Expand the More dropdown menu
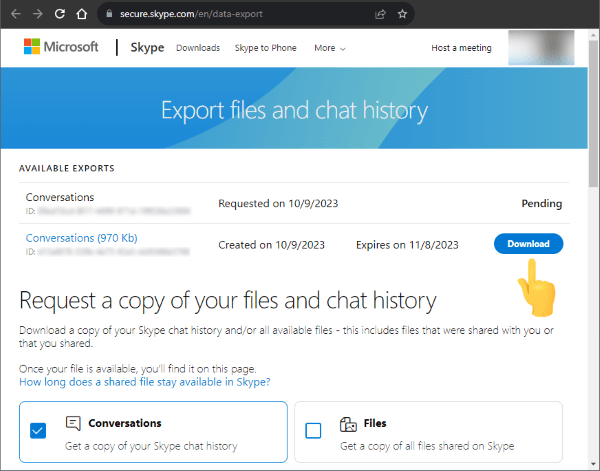 pos(330,48)
